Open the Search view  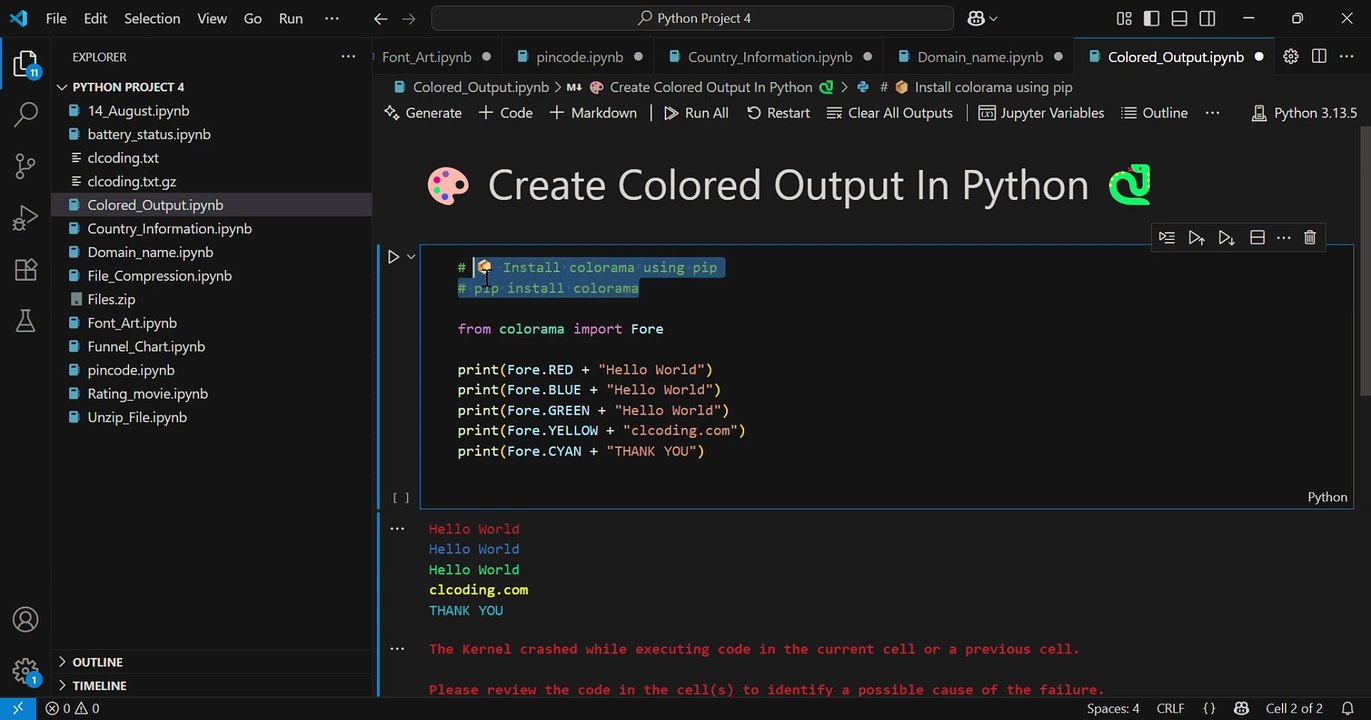[25, 115]
